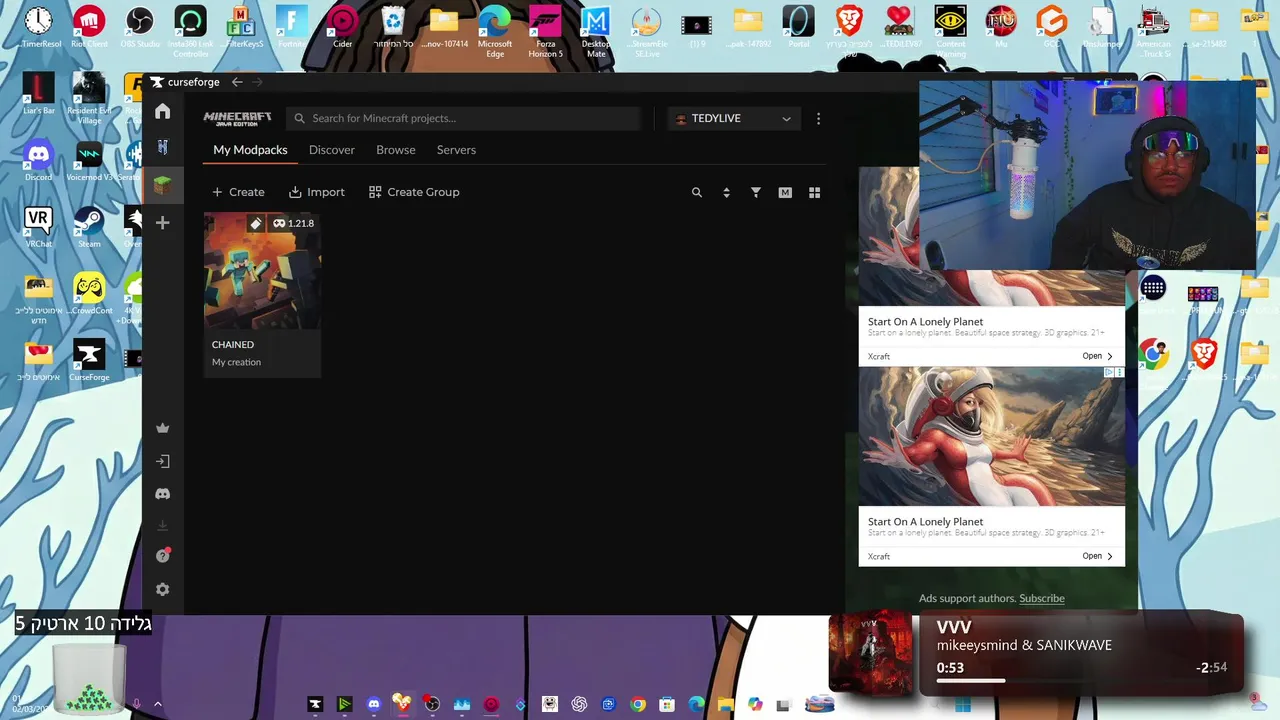
Task: Open Voicemod V3 desktop shortcut
Action: pyautogui.click(x=89, y=162)
